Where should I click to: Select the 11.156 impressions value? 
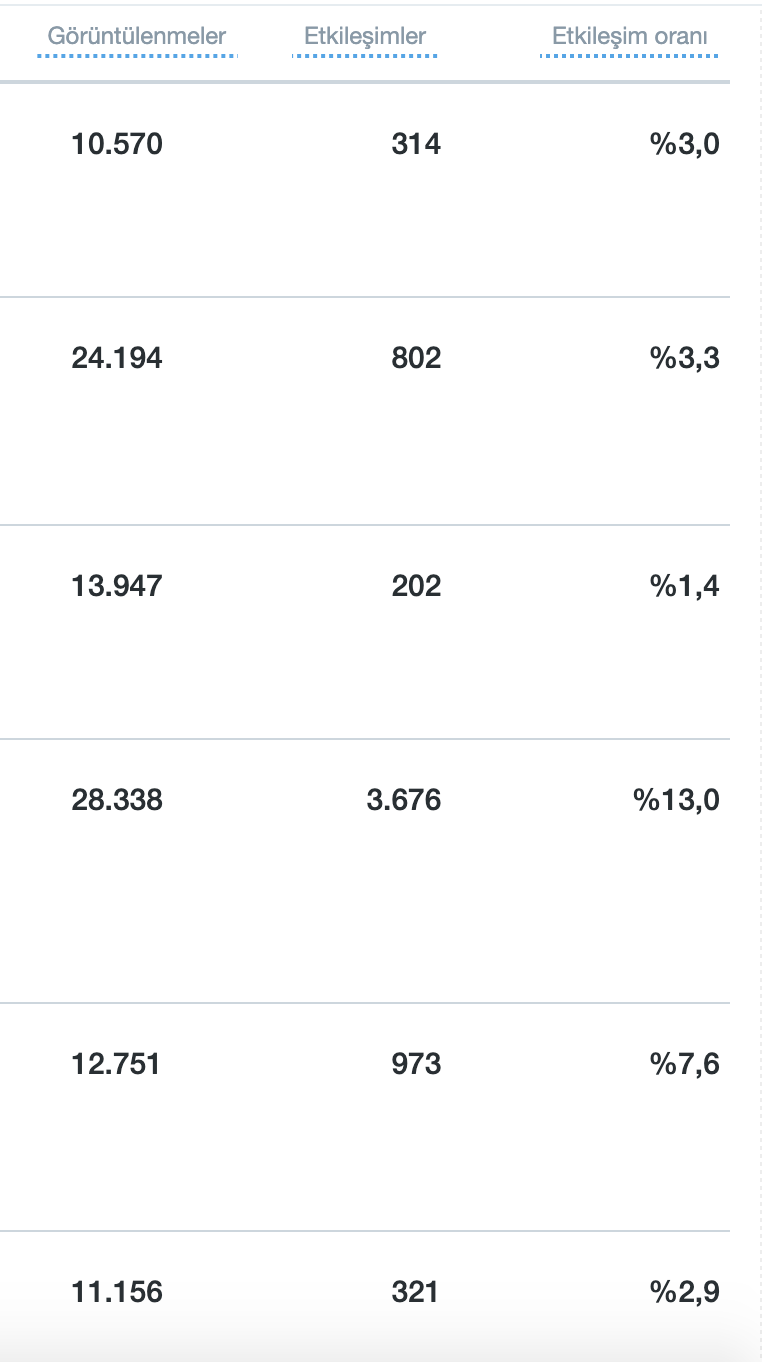tap(117, 1293)
